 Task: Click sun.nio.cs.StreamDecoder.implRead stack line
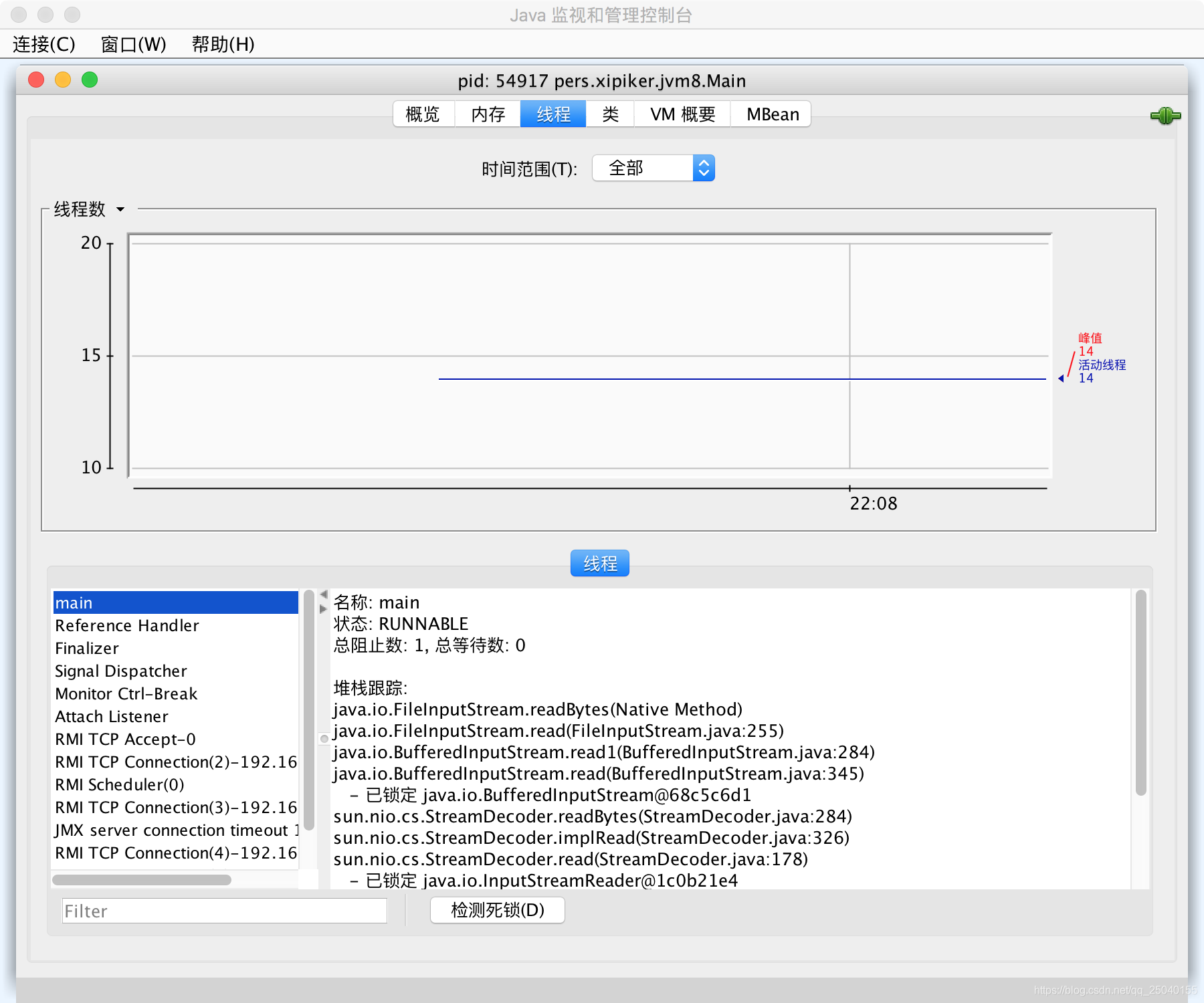click(x=591, y=838)
